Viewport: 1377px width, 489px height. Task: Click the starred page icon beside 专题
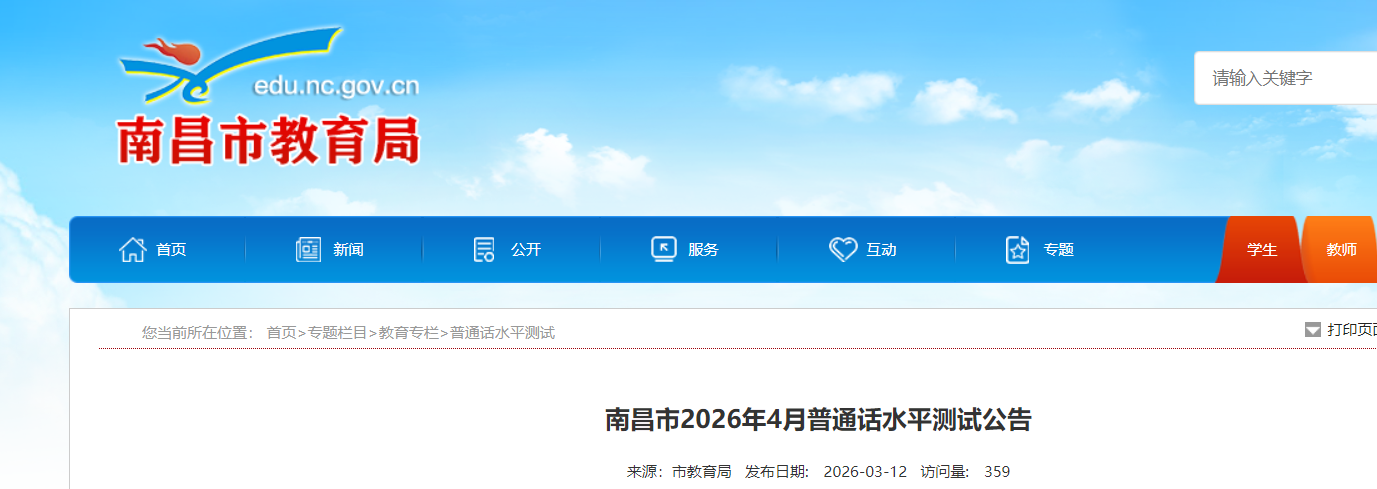click(x=1017, y=249)
